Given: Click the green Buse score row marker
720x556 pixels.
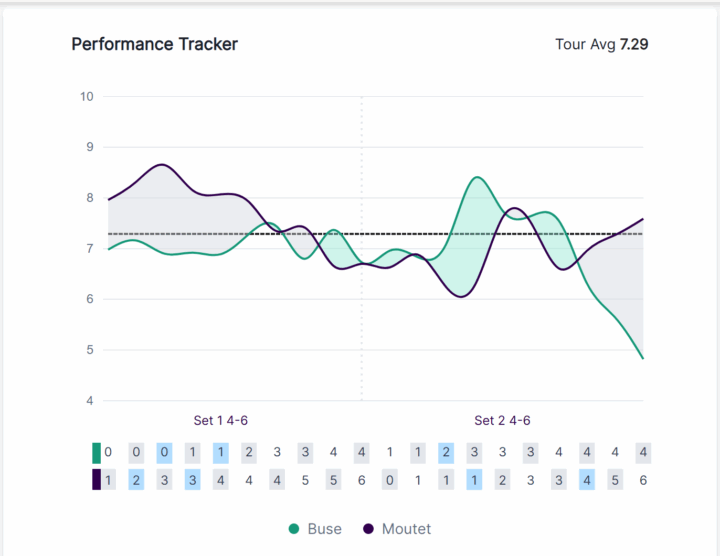Looking at the screenshot, I should (x=96, y=453).
